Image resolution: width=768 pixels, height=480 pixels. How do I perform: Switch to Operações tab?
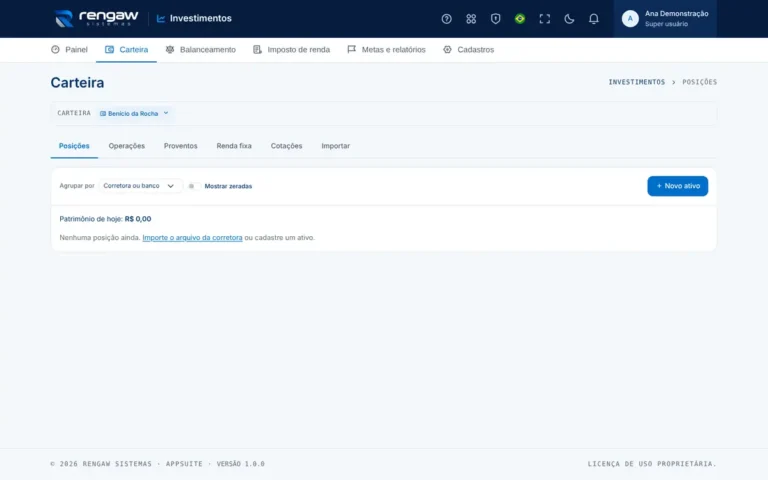(x=127, y=146)
